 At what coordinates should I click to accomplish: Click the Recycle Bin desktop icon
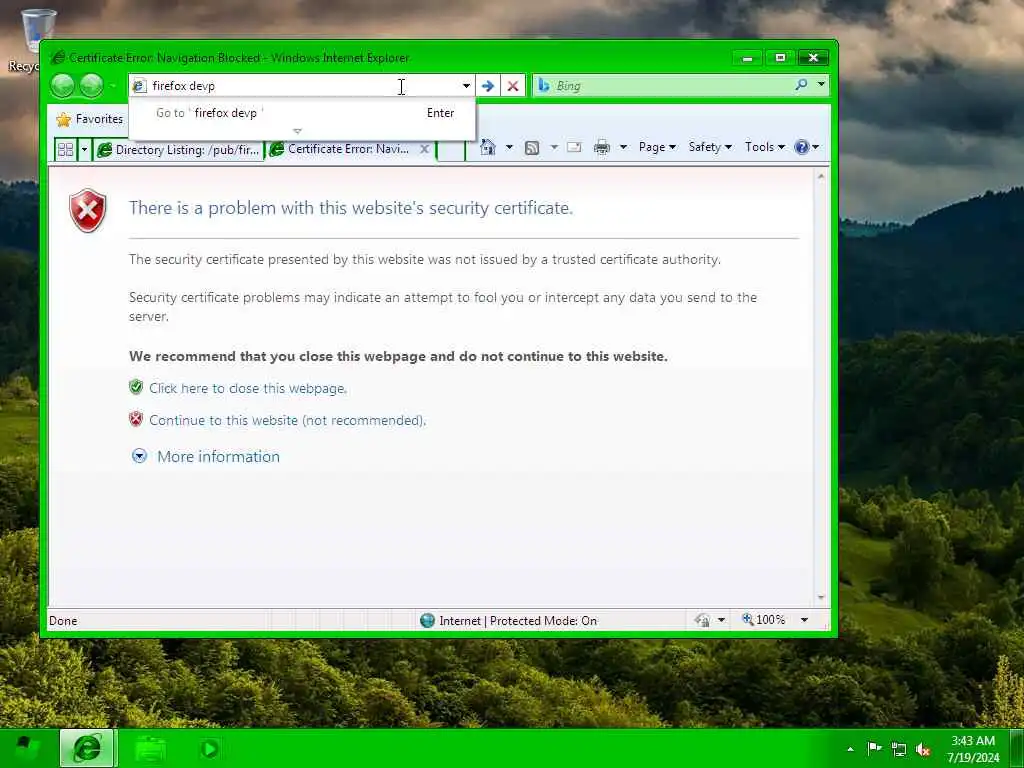[36, 39]
